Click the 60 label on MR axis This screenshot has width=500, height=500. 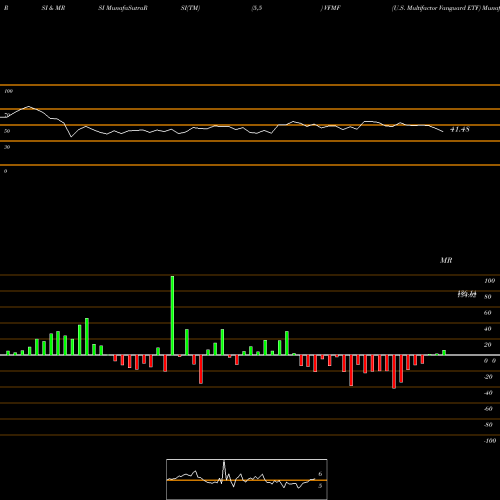point(488,313)
